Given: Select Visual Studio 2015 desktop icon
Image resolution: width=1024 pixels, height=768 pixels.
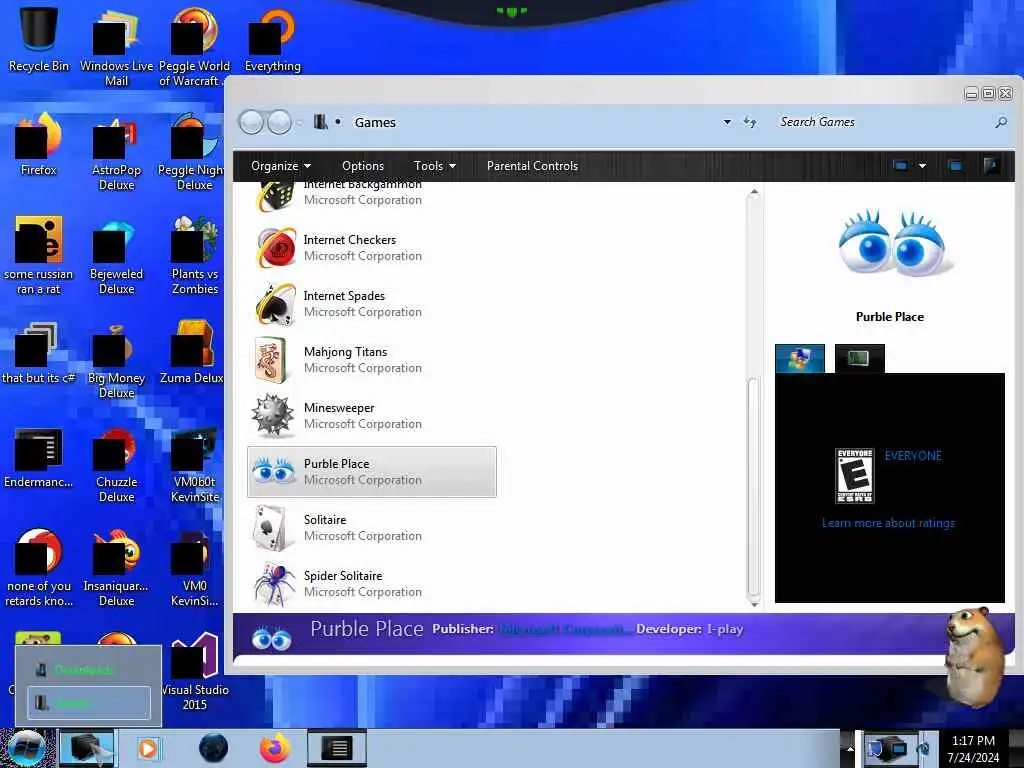Looking at the screenshot, I should tap(195, 673).
